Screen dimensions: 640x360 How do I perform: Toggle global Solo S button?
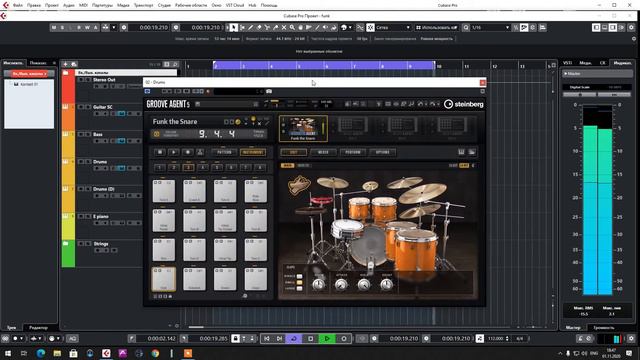click(62, 27)
